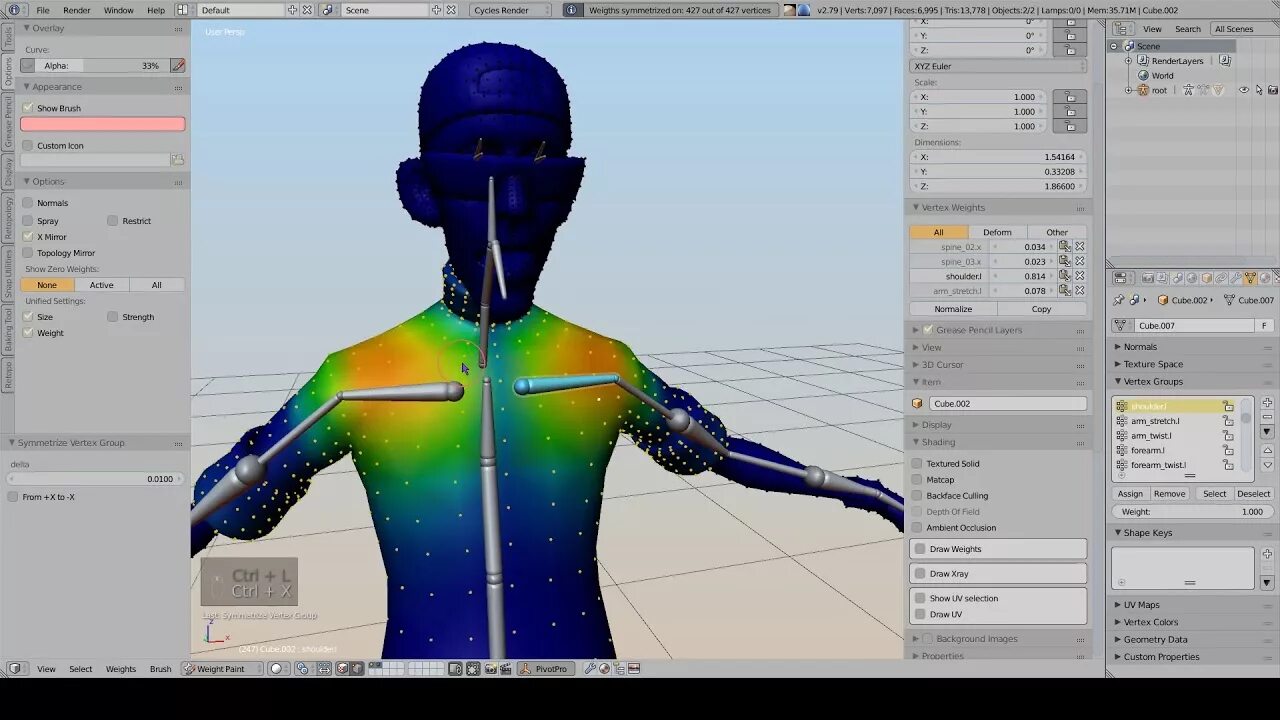Switch to the Deform tab under Vertex Weights
This screenshot has height=720, width=1280.
(997, 231)
